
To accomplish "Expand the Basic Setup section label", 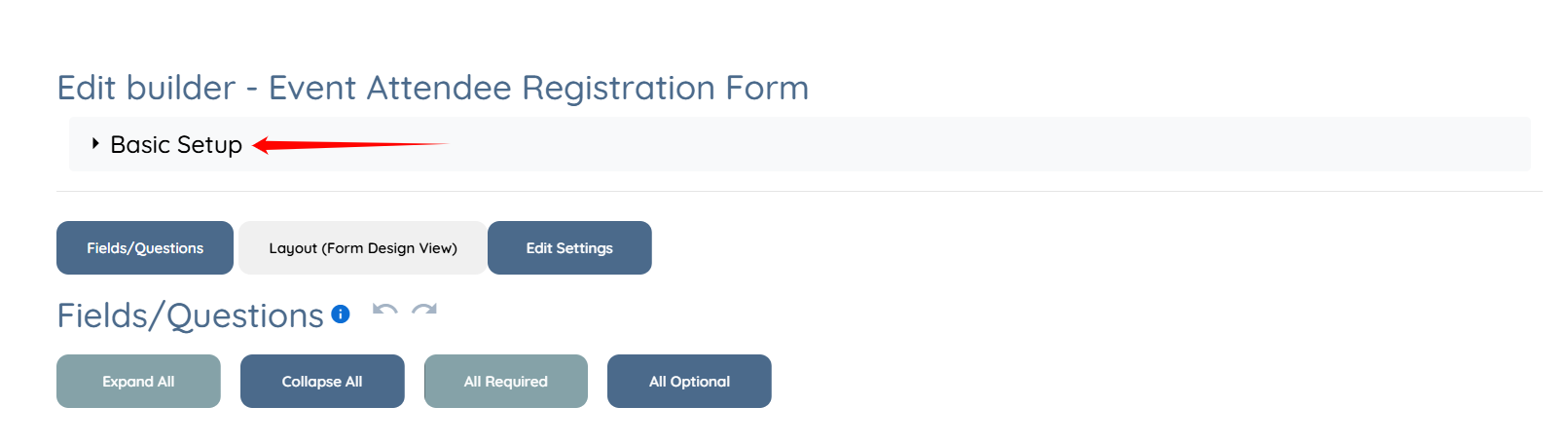I will click(x=175, y=144).
